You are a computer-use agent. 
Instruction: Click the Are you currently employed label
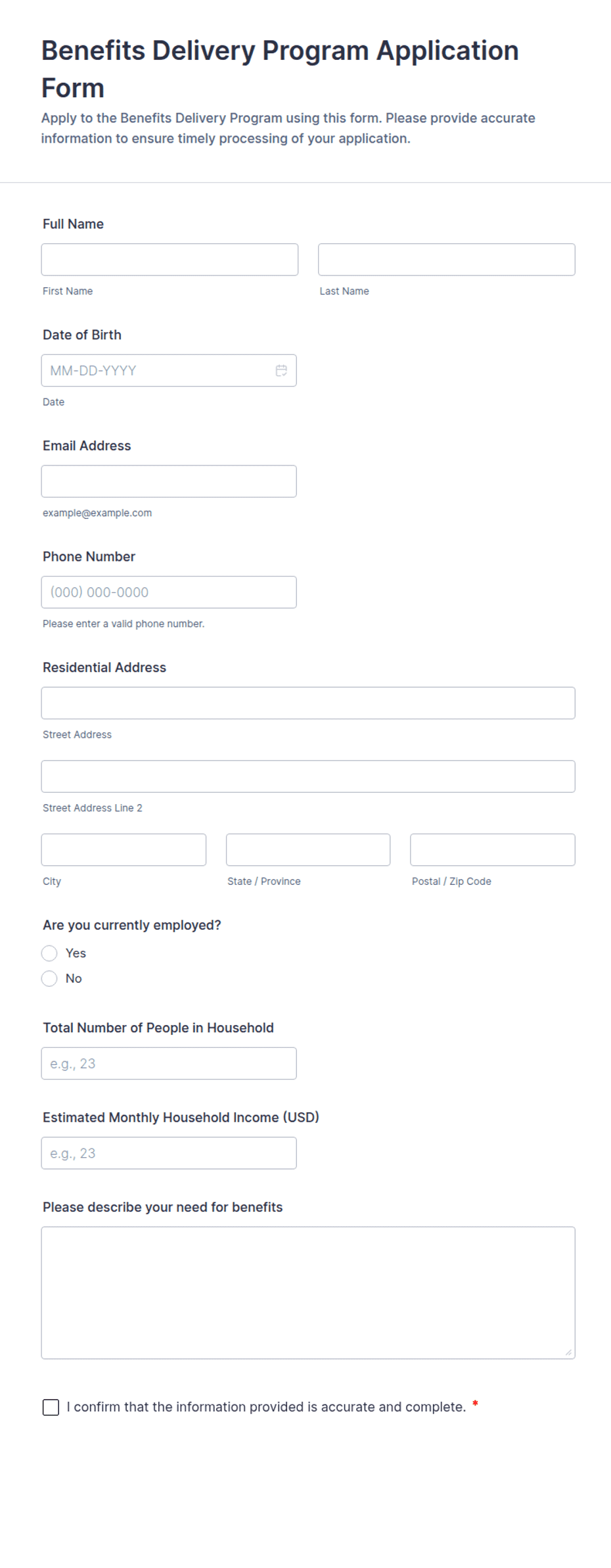pyautogui.click(x=132, y=925)
